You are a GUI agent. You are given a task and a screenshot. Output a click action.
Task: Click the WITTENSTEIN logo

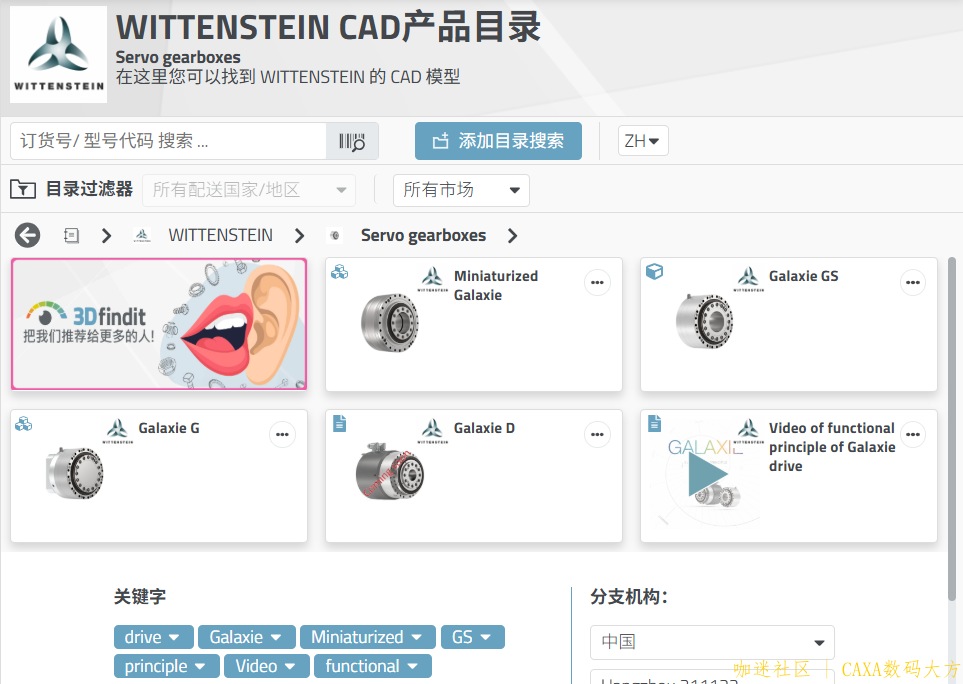click(x=58, y=55)
